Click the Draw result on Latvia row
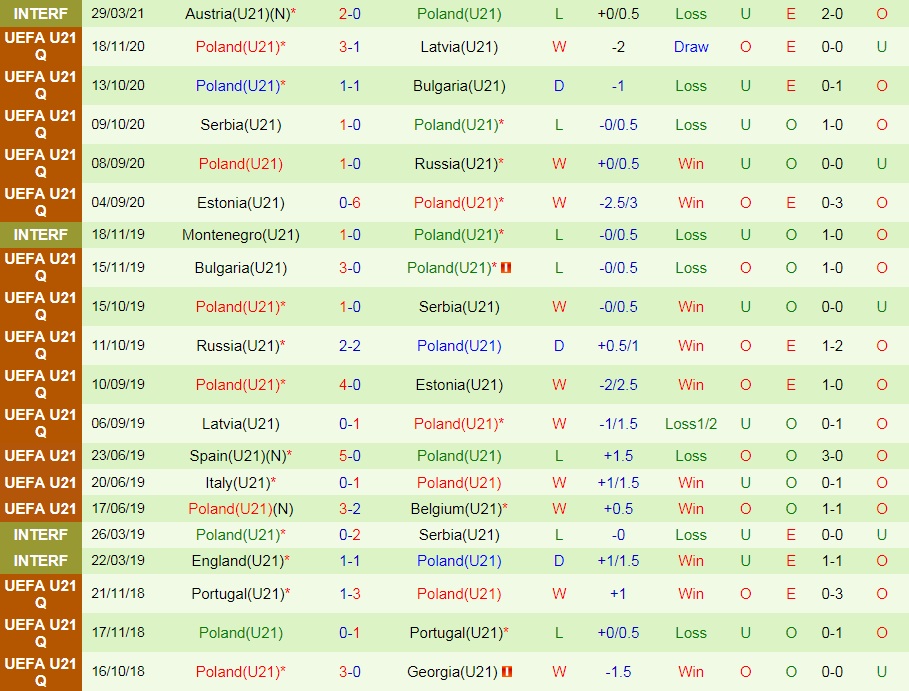 [x=691, y=47]
